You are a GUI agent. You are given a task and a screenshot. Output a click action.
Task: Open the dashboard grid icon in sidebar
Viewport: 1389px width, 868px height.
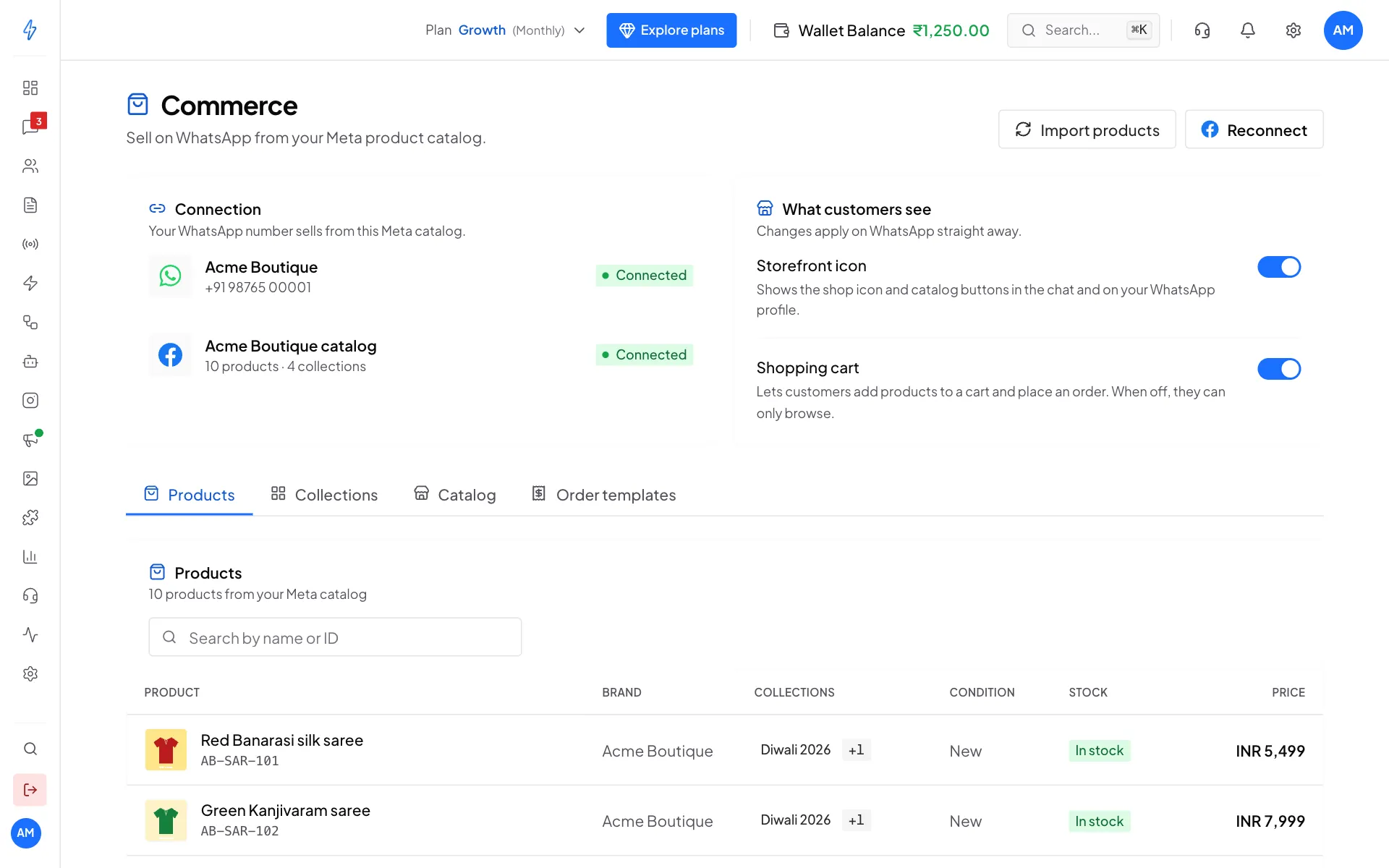[x=30, y=88]
